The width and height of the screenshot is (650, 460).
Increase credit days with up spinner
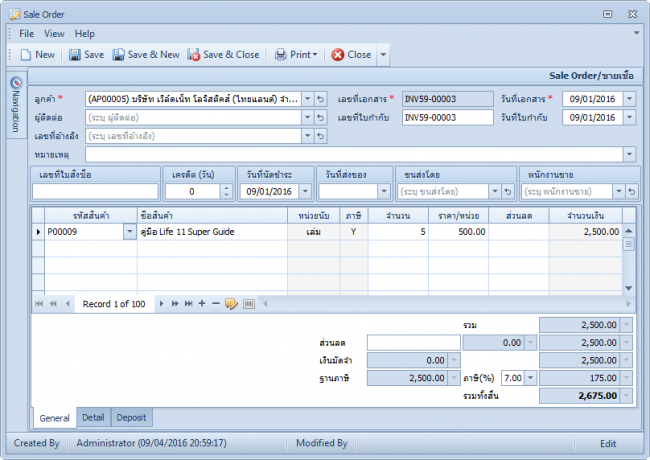pyautogui.click(x=226, y=188)
